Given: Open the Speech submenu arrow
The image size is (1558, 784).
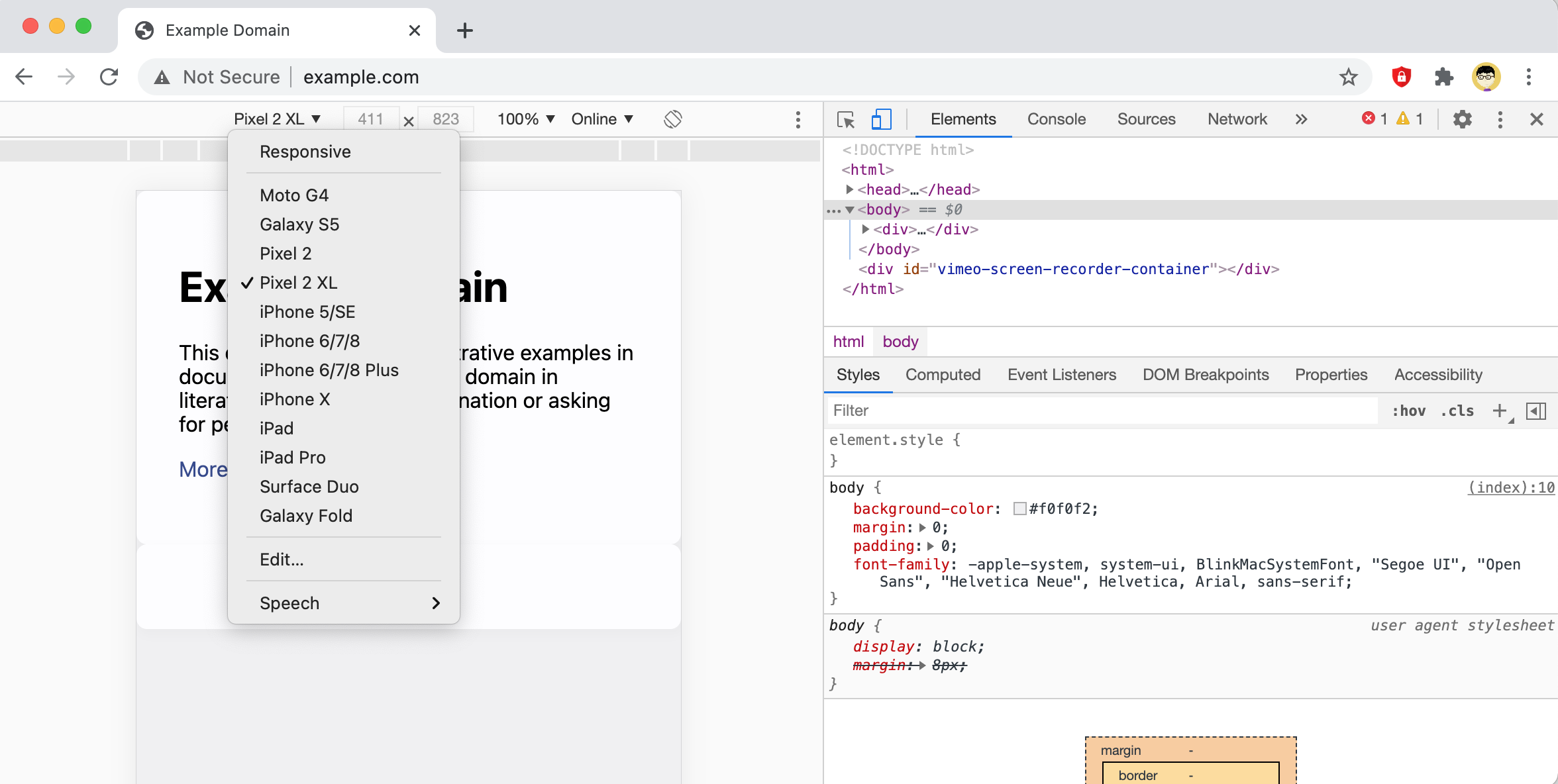Looking at the screenshot, I should [x=435, y=603].
